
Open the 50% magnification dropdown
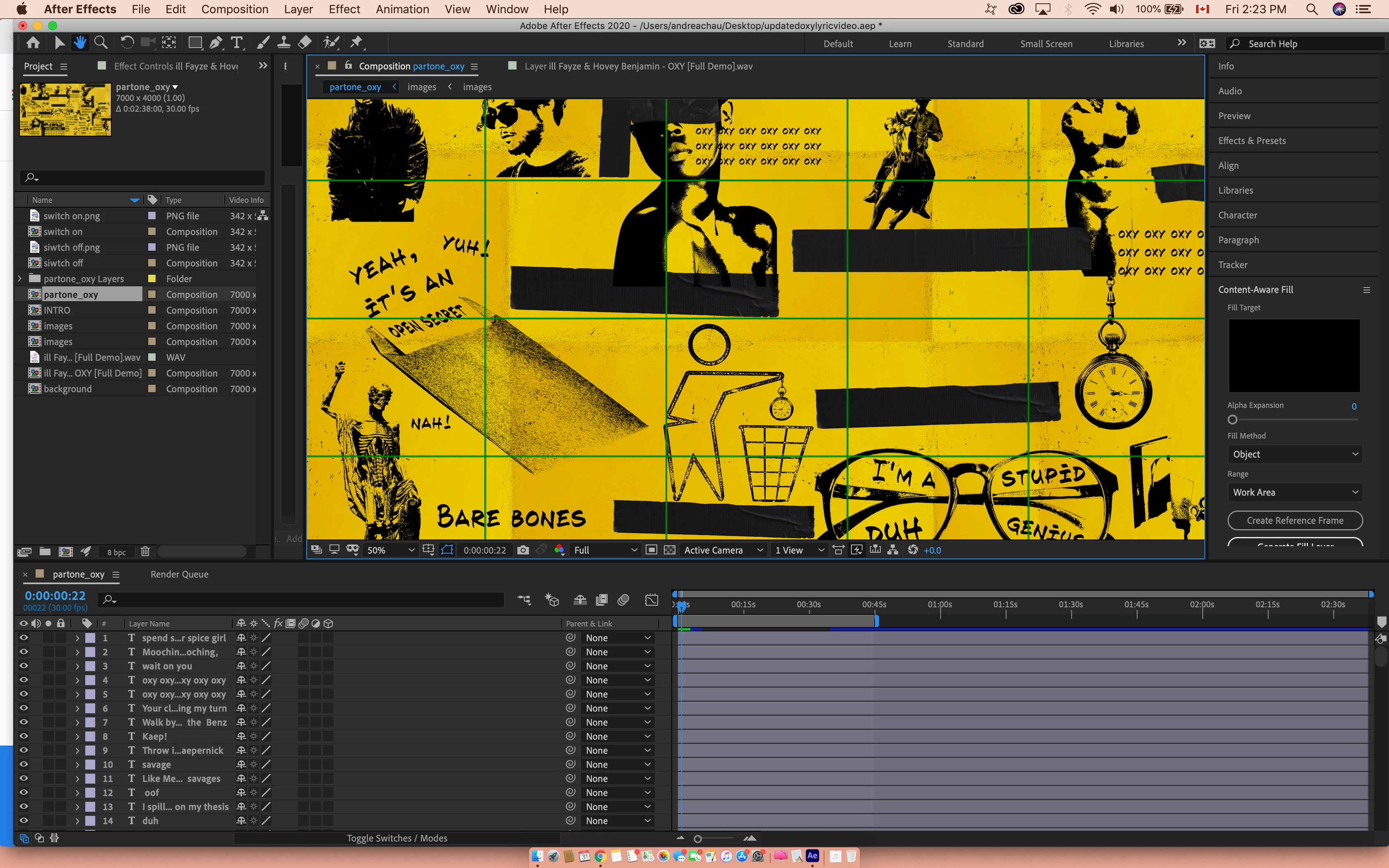coord(390,550)
